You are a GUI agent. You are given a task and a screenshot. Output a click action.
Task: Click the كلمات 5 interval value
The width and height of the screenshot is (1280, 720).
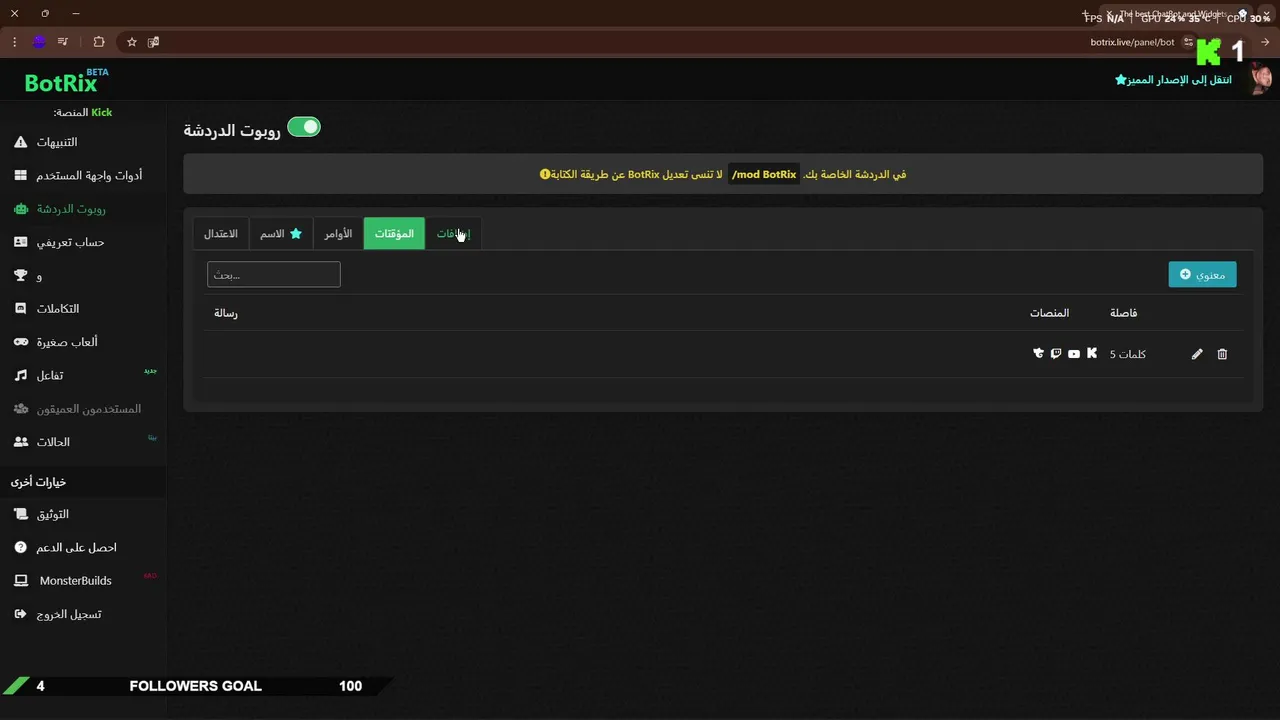click(x=1128, y=354)
